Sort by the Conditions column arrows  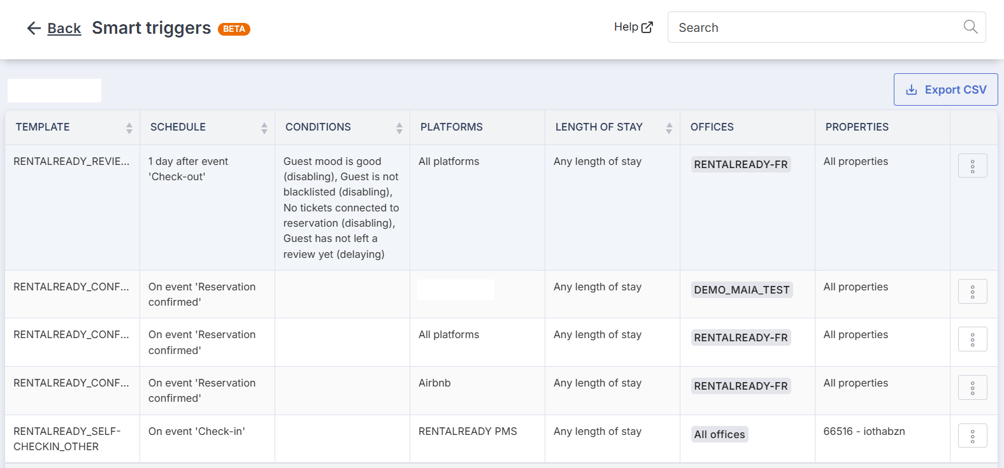(x=400, y=127)
